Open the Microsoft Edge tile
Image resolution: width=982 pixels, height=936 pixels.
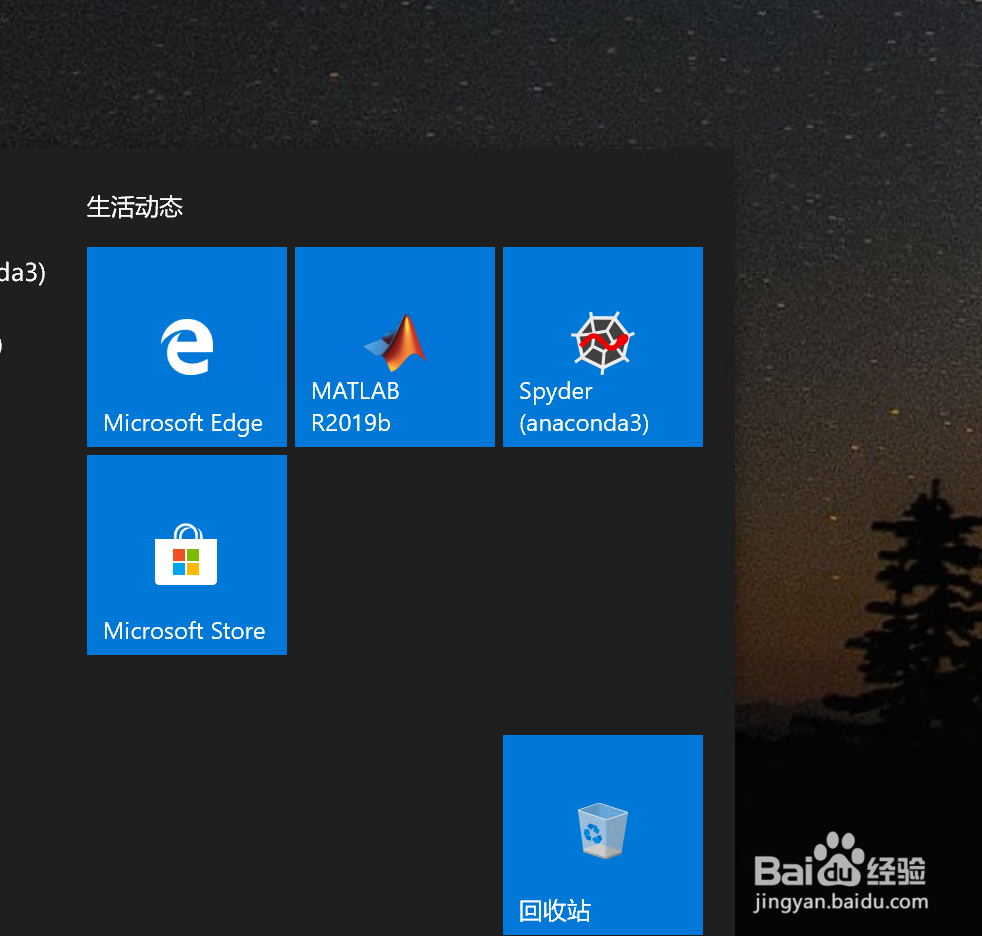[x=187, y=347]
